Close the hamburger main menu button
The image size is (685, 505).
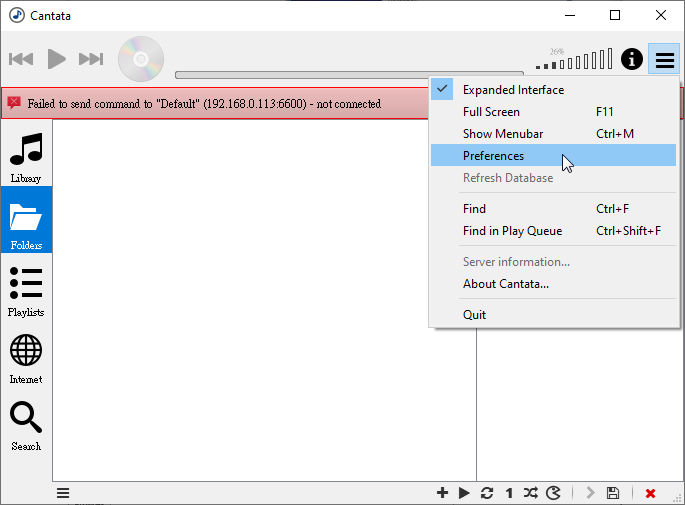tap(664, 59)
